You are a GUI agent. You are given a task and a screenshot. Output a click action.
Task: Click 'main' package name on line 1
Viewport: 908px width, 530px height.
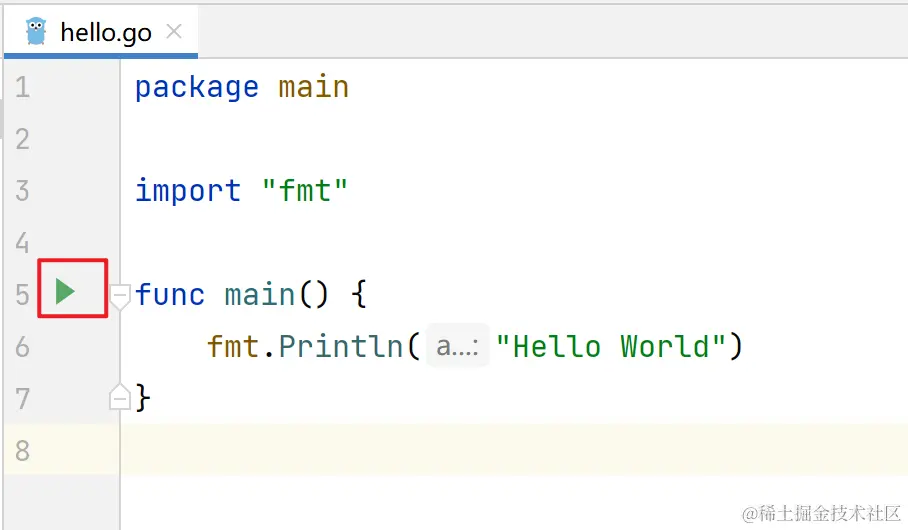coord(314,87)
